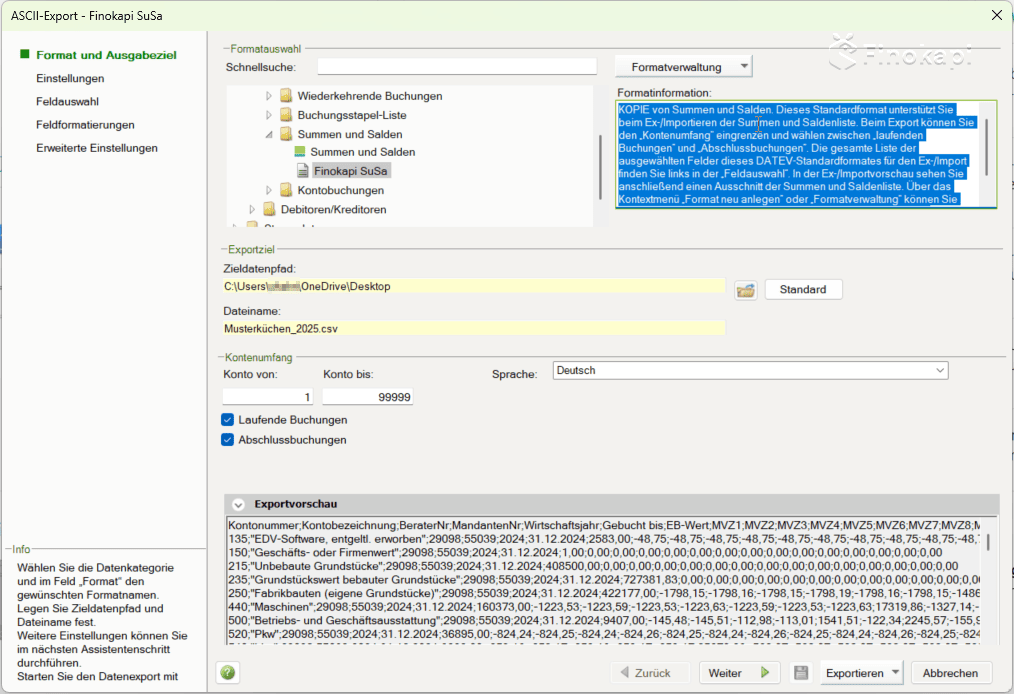Screen dimensions: 1014x694
Task: Click into the Schnellsuche input field
Action: 457,67
